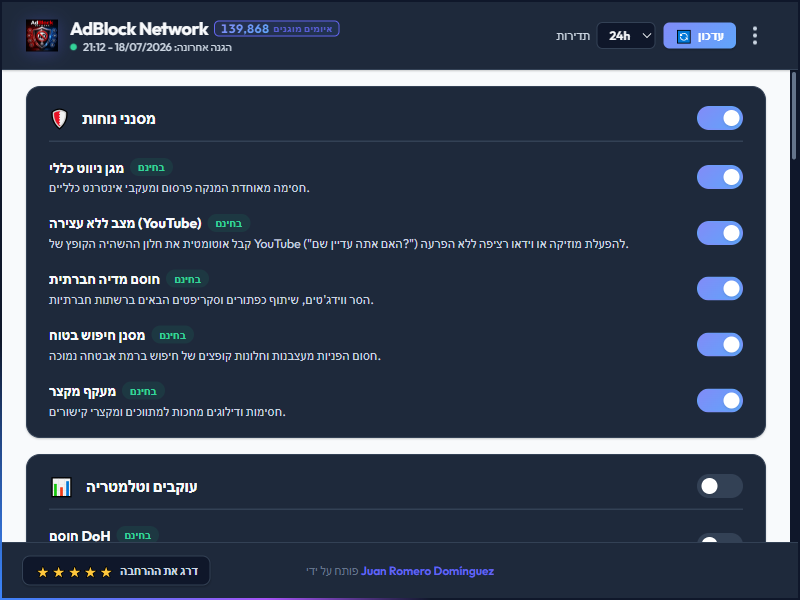Turn off מצב ללא עצירה (YouTube) toggle
The image size is (800, 600).
(719, 233)
